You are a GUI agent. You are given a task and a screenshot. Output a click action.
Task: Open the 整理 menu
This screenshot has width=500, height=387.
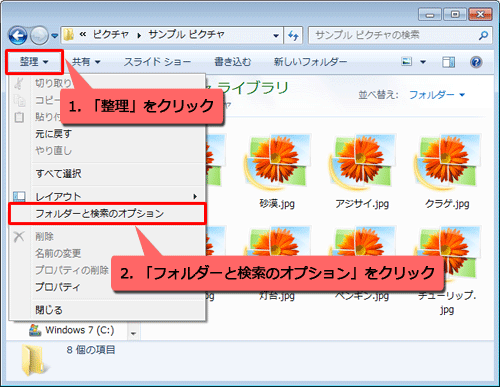(34, 62)
